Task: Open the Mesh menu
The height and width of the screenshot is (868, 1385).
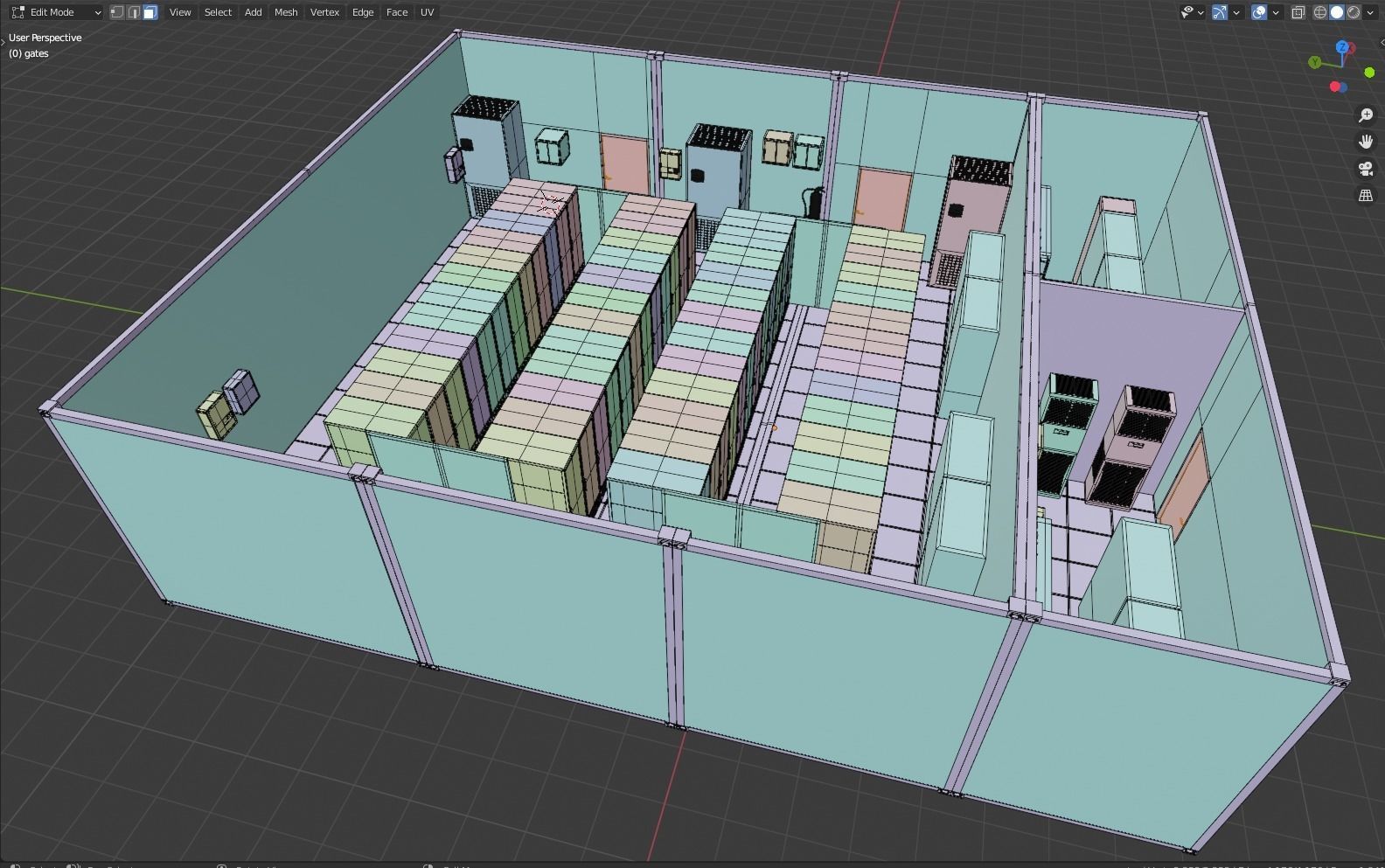Action: click(x=286, y=12)
